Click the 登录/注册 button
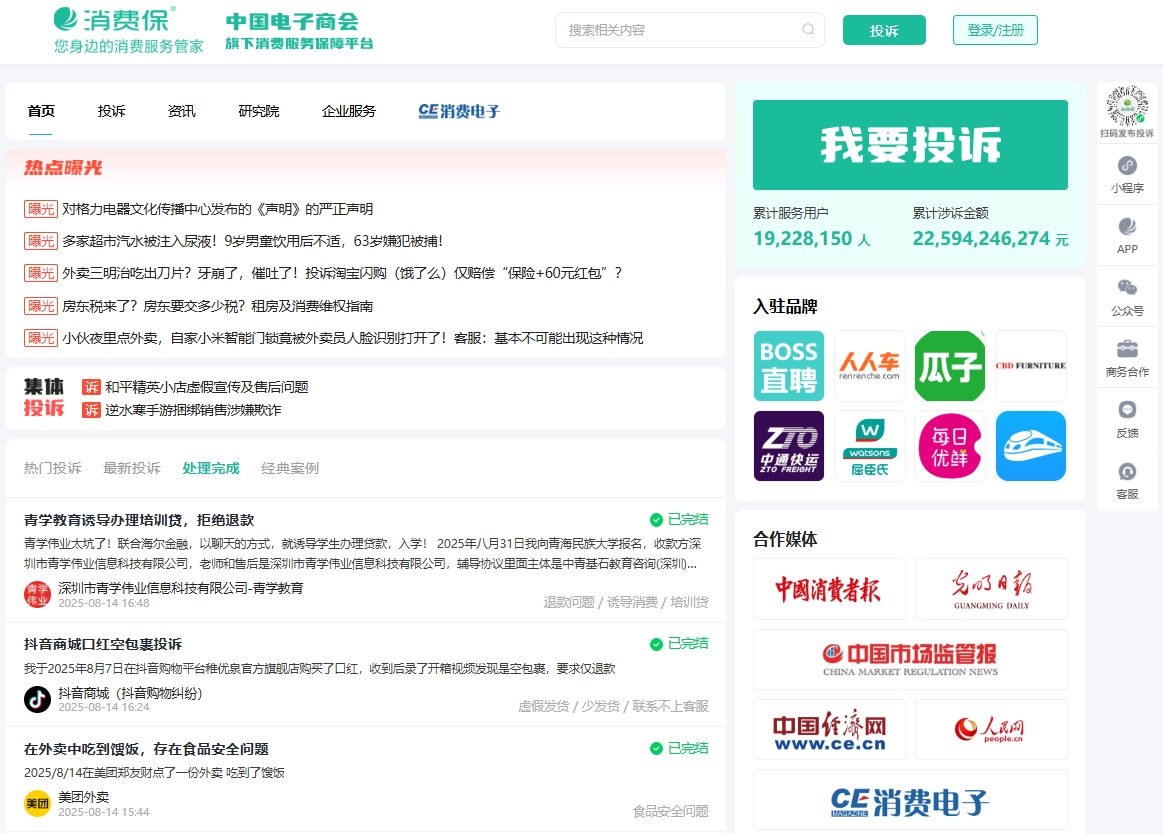 [x=995, y=30]
